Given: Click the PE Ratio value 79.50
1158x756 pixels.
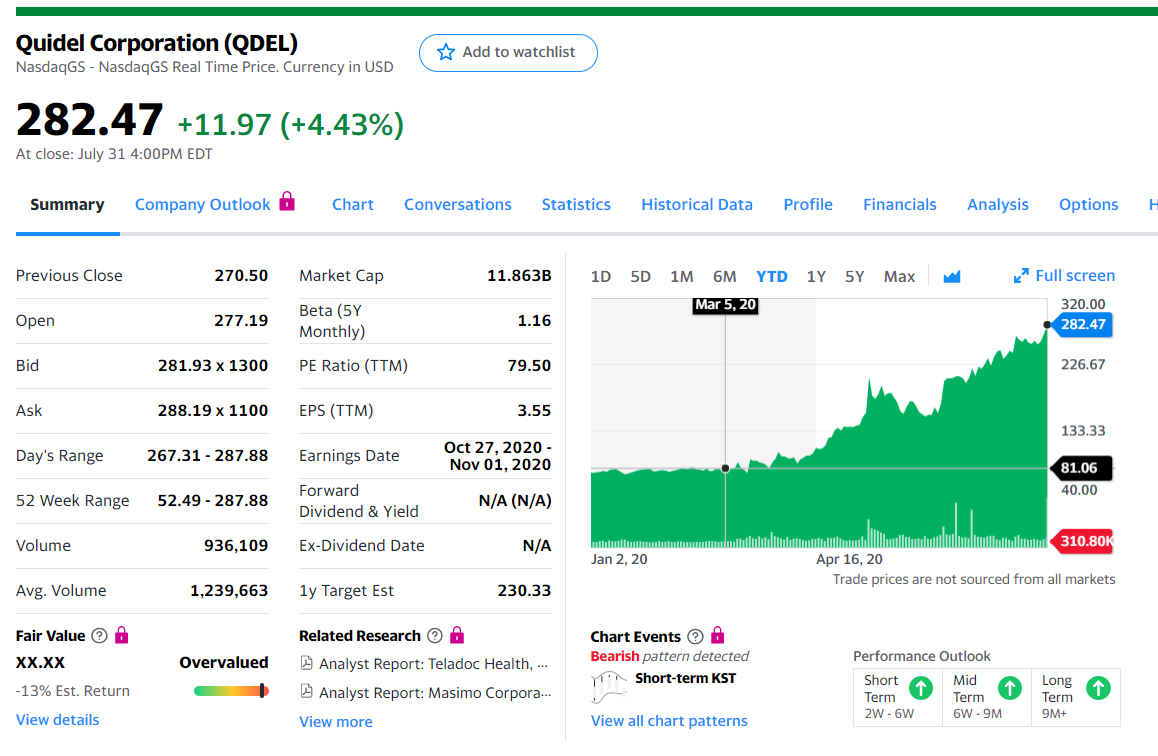Looking at the screenshot, I should 530,365.
